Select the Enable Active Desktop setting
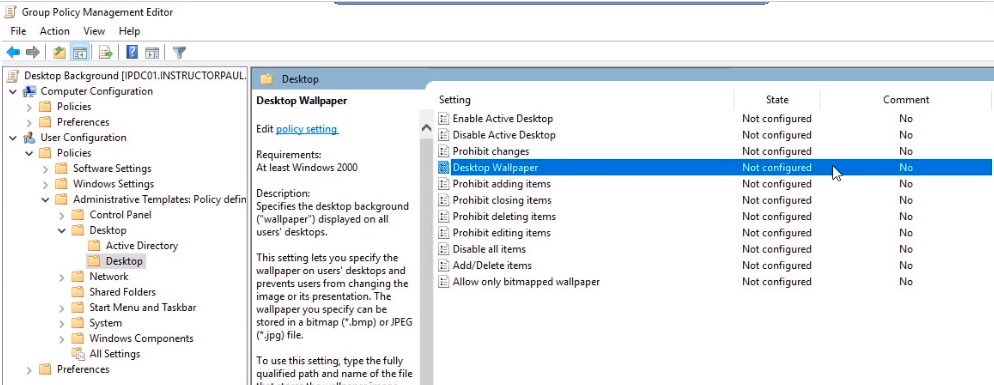Screen dimensions: 994x385 tap(503, 119)
